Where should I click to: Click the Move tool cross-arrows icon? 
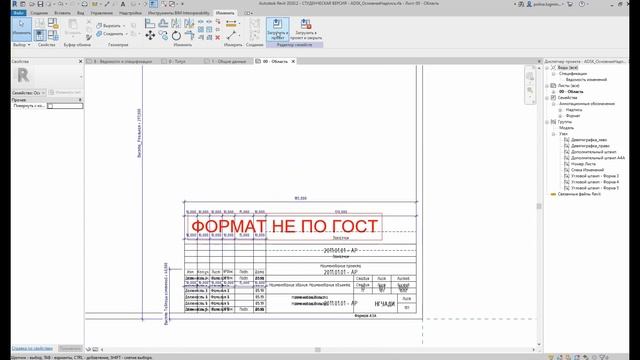150,36
